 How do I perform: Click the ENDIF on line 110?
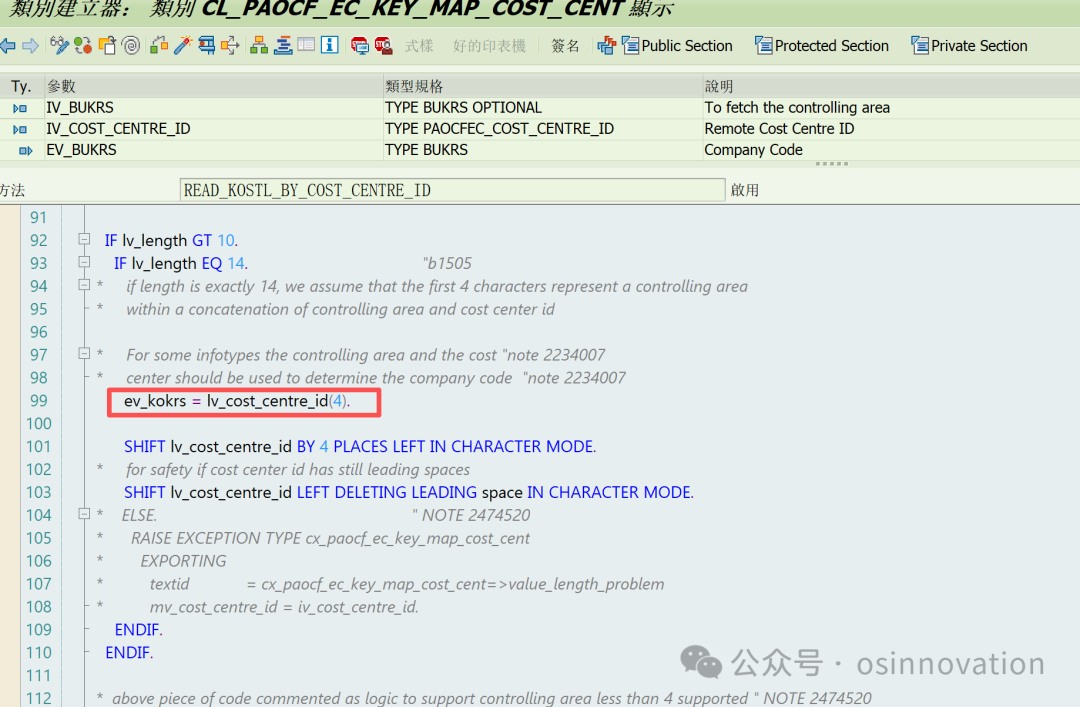(x=129, y=653)
